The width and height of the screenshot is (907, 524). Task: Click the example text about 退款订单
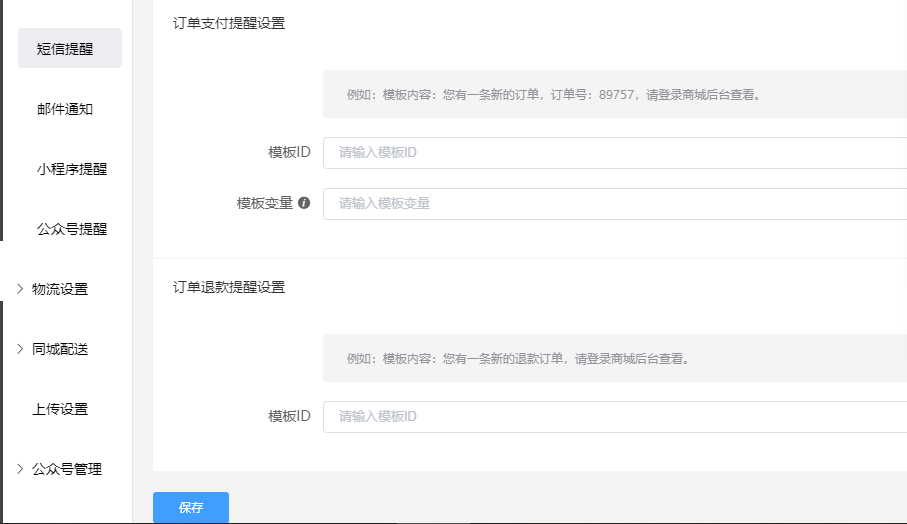pyautogui.click(x=518, y=359)
